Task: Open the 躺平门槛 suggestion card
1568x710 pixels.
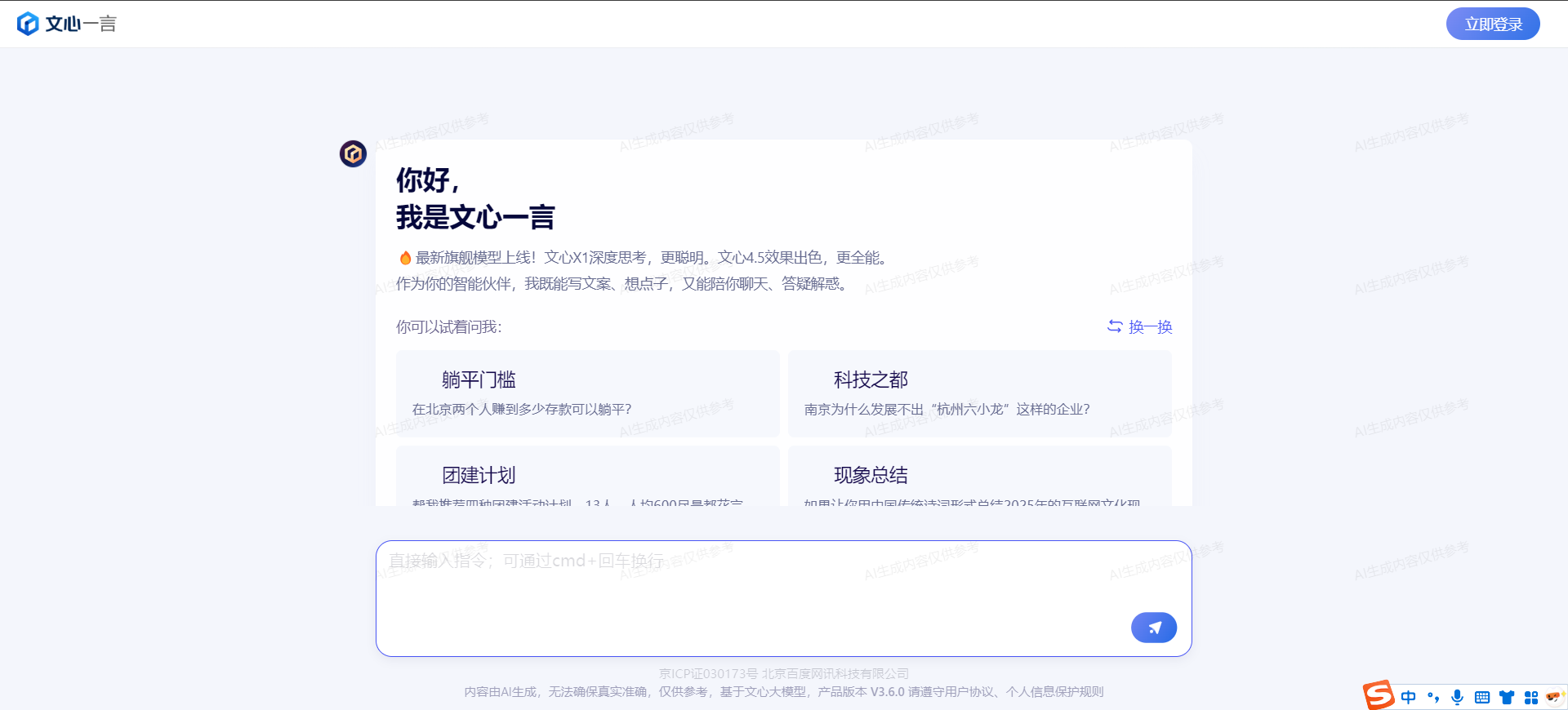Action: pos(588,393)
